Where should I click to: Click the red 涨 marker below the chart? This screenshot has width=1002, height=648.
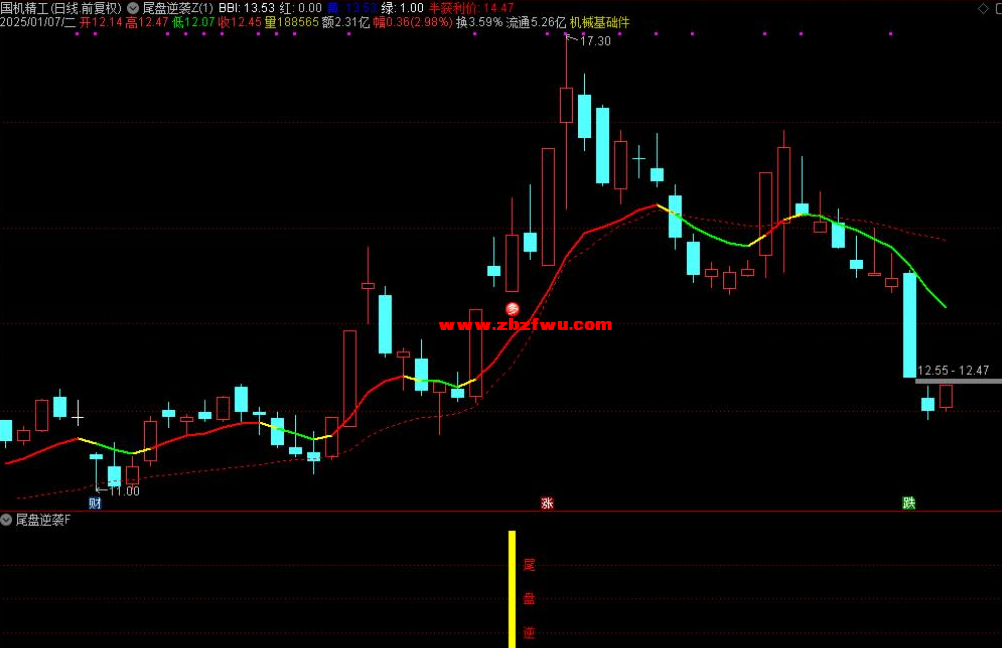click(547, 504)
